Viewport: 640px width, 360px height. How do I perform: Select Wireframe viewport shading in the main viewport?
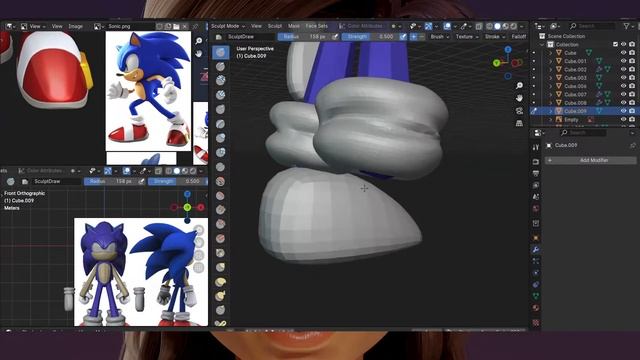489,26
